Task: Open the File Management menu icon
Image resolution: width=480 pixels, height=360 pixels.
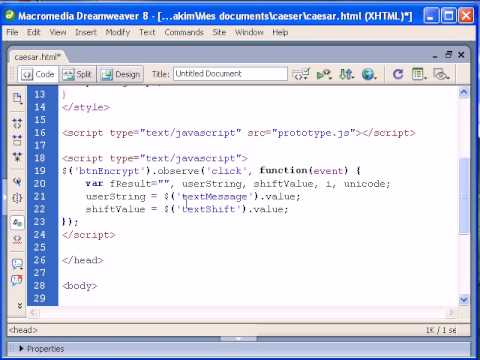Action: click(x=346, y=74)
